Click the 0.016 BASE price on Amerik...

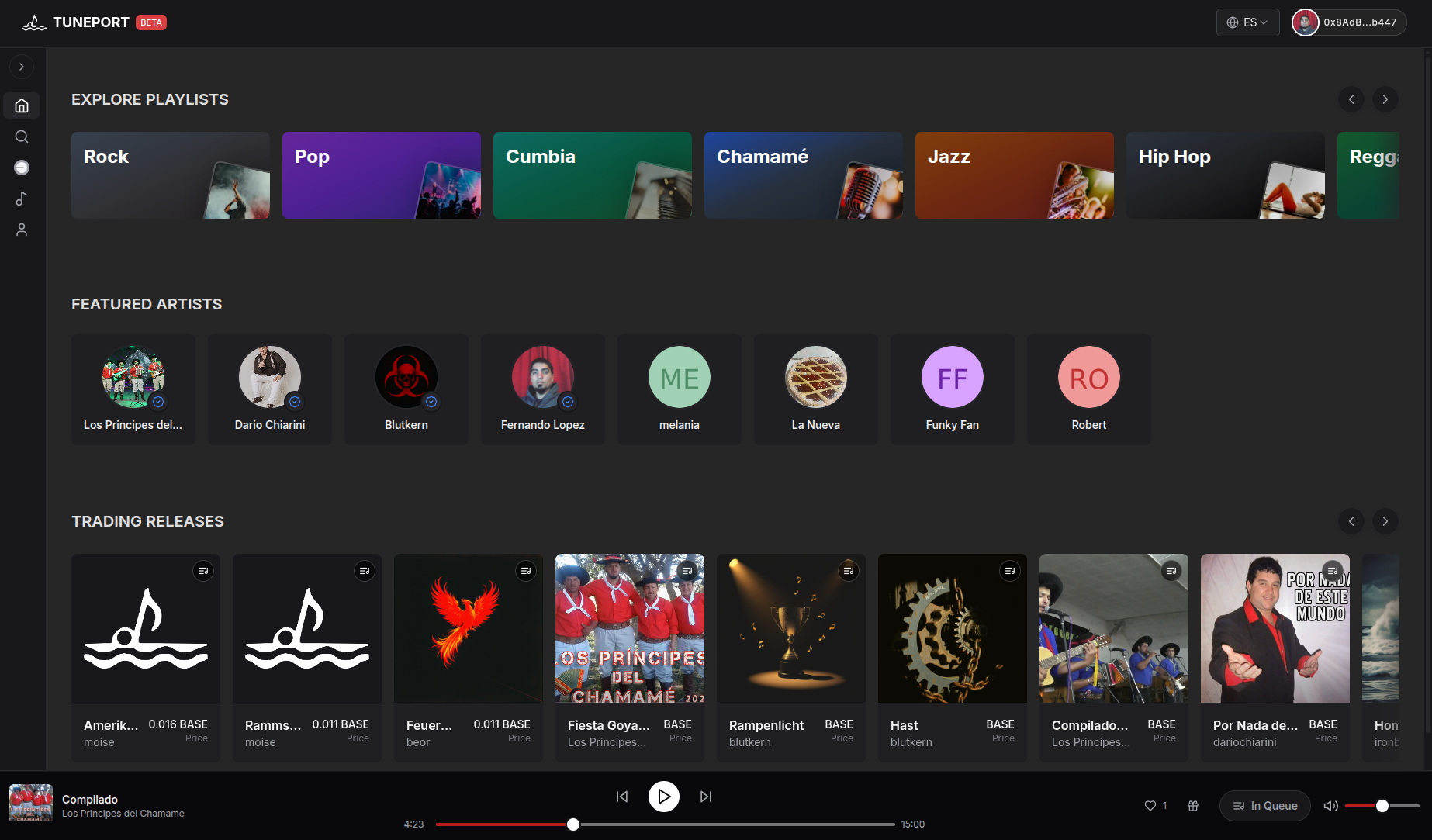[178, 724]
